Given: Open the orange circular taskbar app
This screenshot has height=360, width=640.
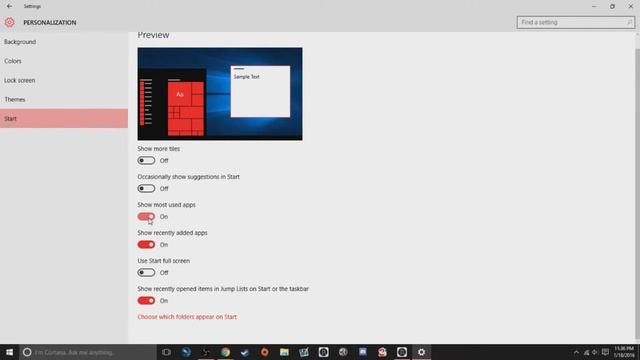Looking at the screenshot, I should (x=264, y=352).
